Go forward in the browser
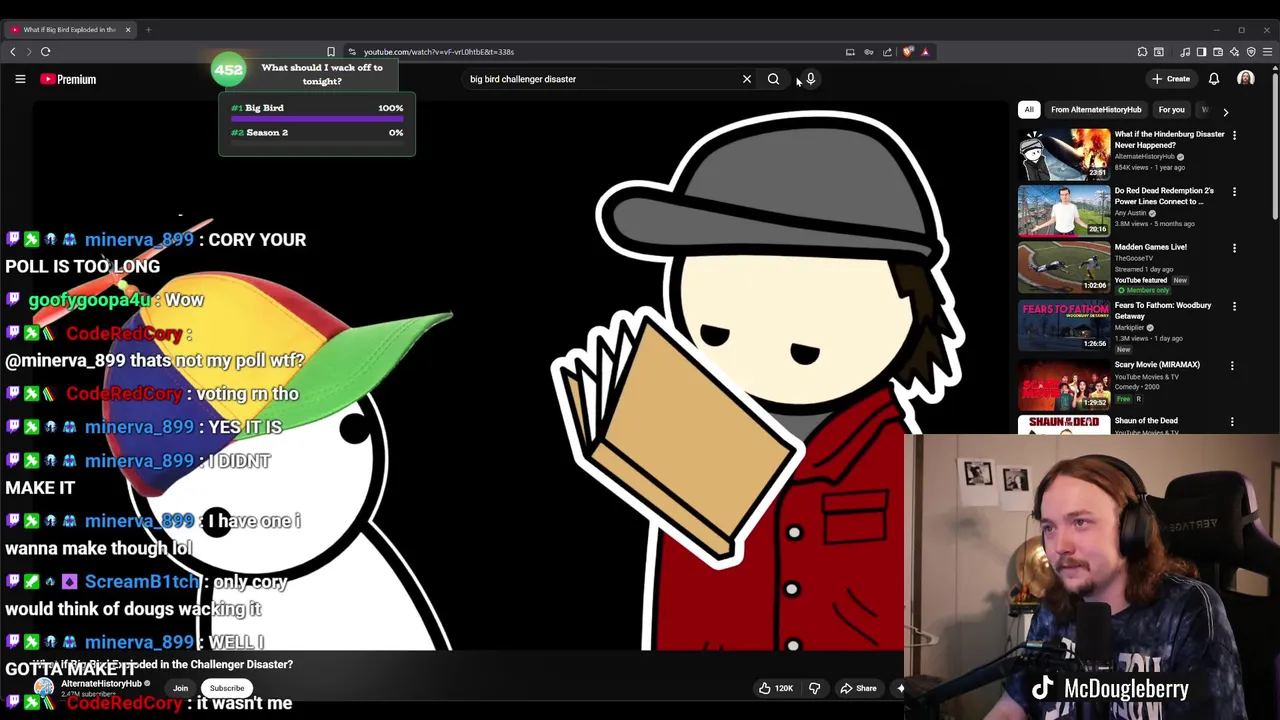The height and width of the screenshot is (720, 1280). pyautogui.click(x=29, y=52)
